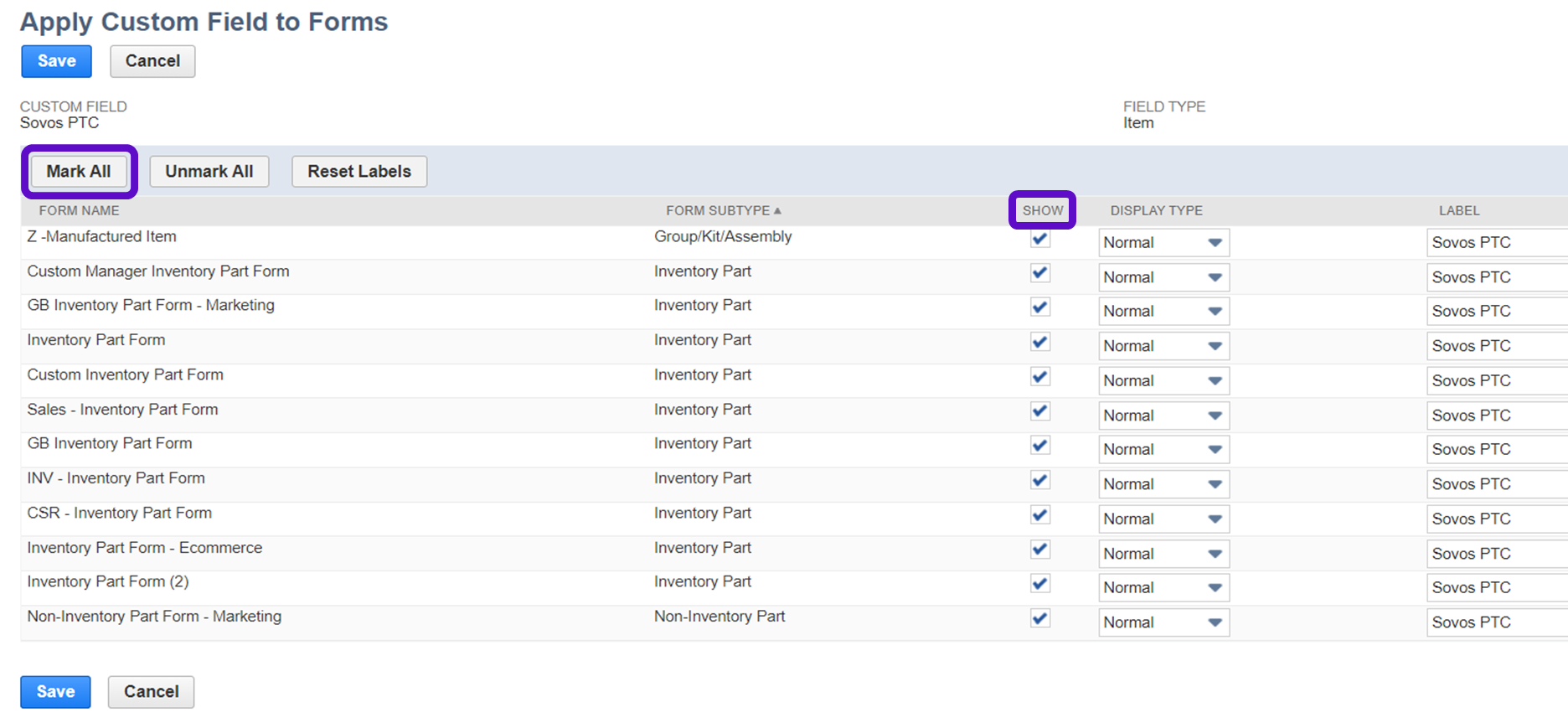Open Display Type dropdown for Z -Manufactured Item

[x=1163, y=243]
